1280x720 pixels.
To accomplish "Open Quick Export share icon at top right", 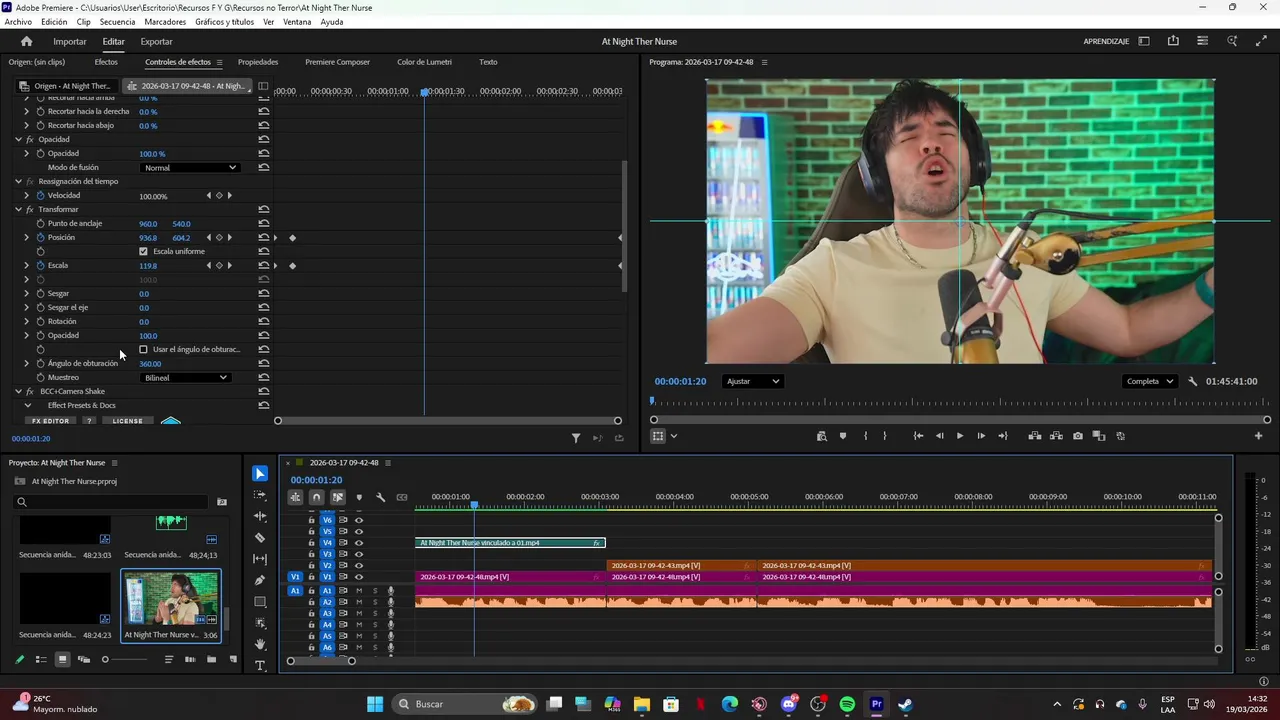I will click(x=1173, y=41).
